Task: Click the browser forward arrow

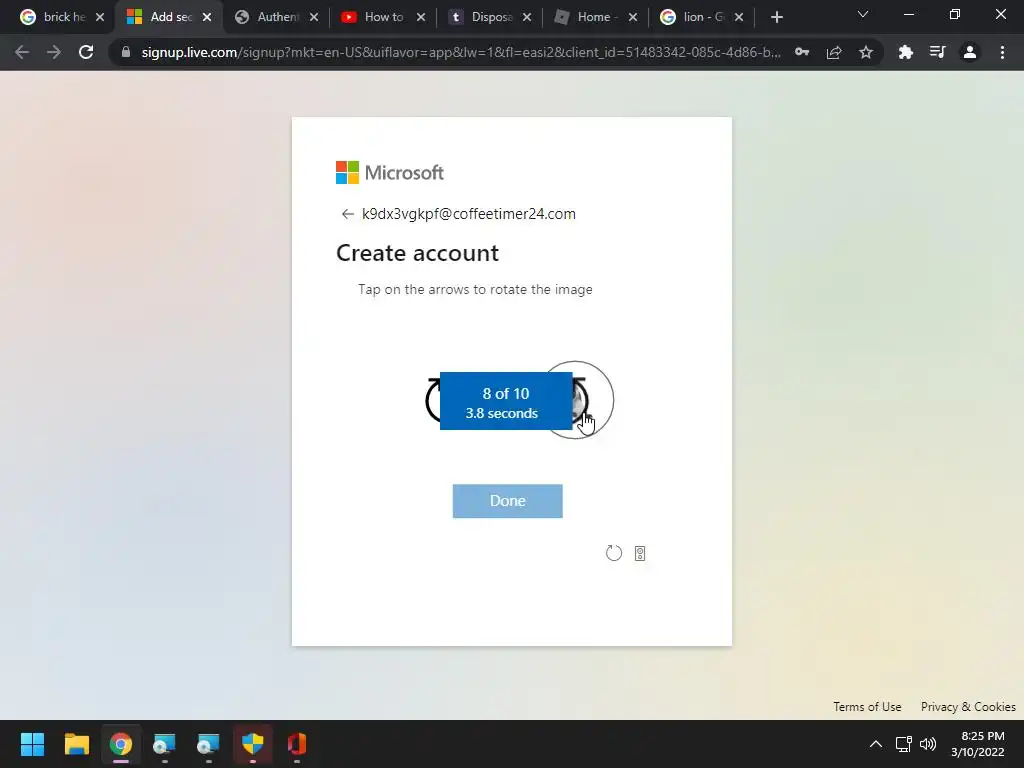Action: point(54,52)
